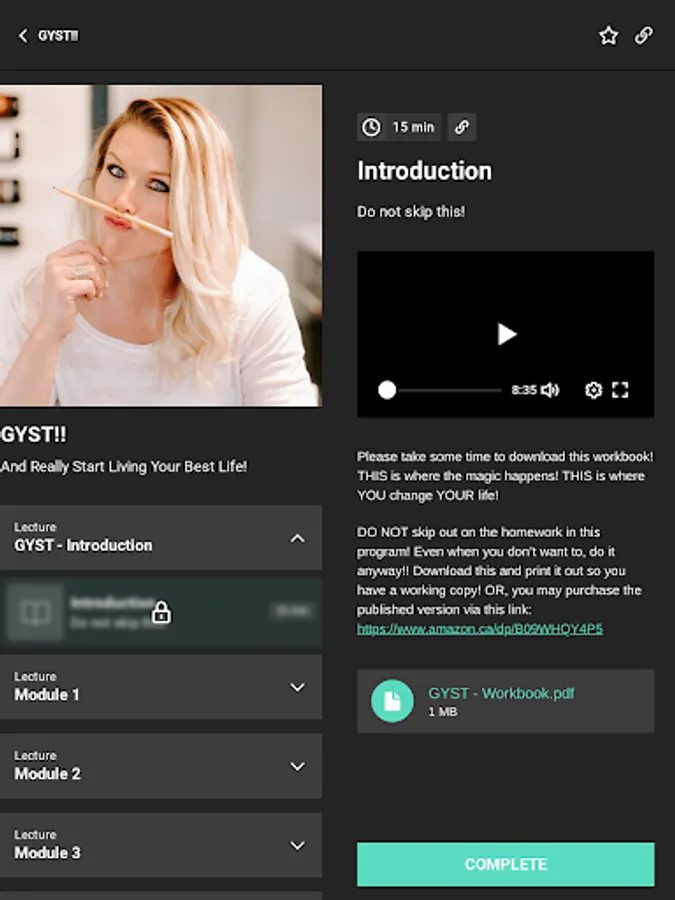Viewport: 675px width, 900px height.
Task: Mark lesson with COMPLETE button
Action: [506, 864]
